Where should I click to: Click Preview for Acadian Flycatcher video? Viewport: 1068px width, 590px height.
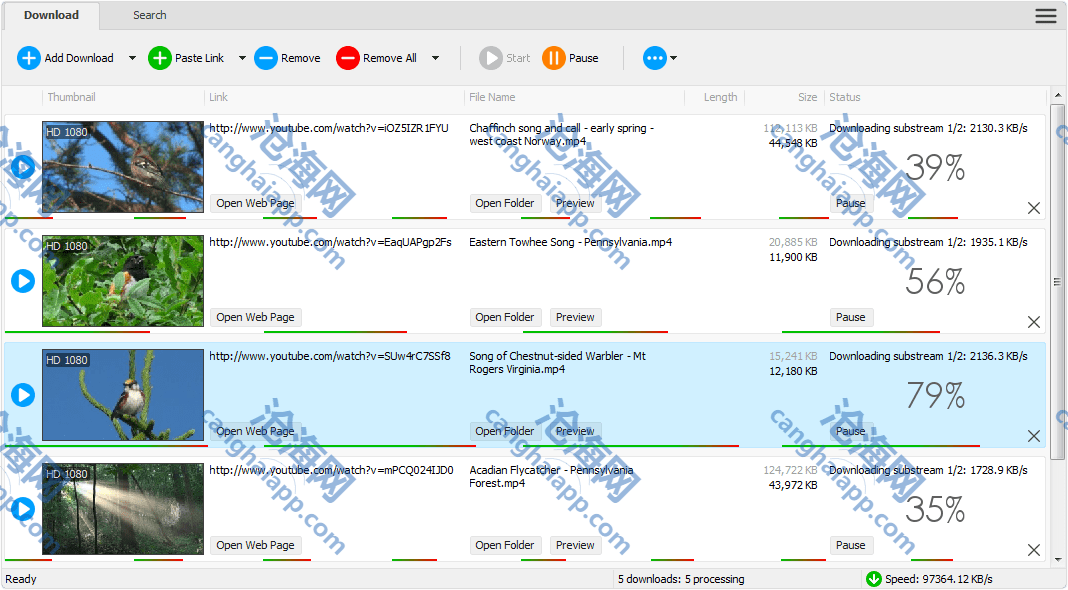pos(575,545)
